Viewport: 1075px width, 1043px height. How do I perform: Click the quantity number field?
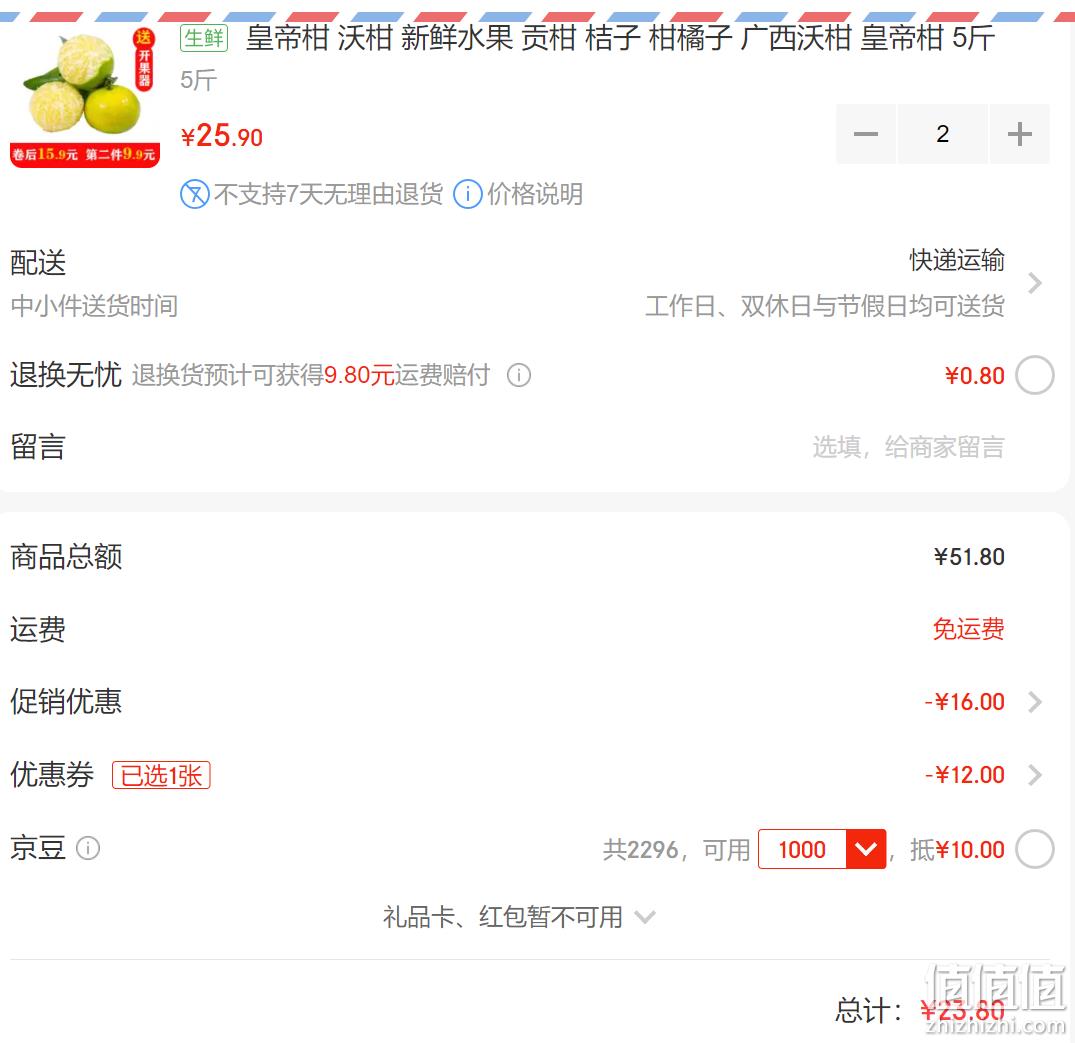coord(943,134)
